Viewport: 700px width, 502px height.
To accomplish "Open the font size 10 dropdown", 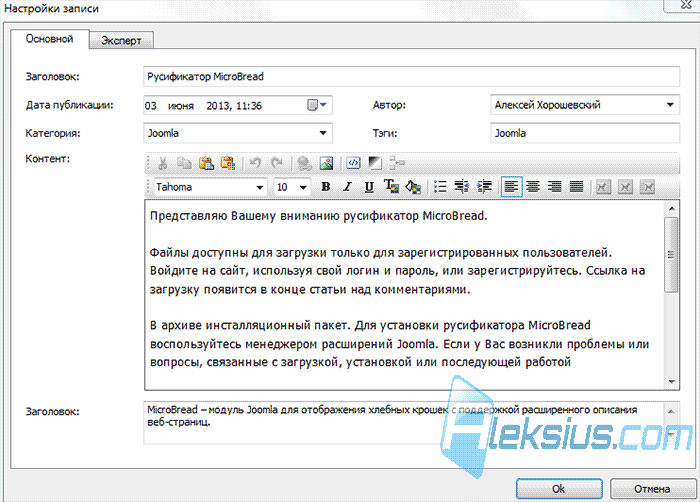I will pos(303,188).
